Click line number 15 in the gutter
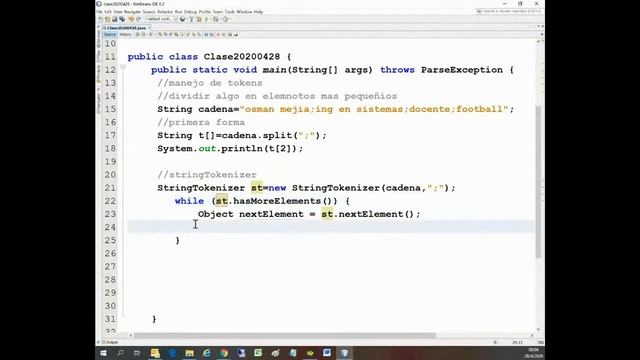The height and width of the screenshot is (360, 640). coord(110,109)
